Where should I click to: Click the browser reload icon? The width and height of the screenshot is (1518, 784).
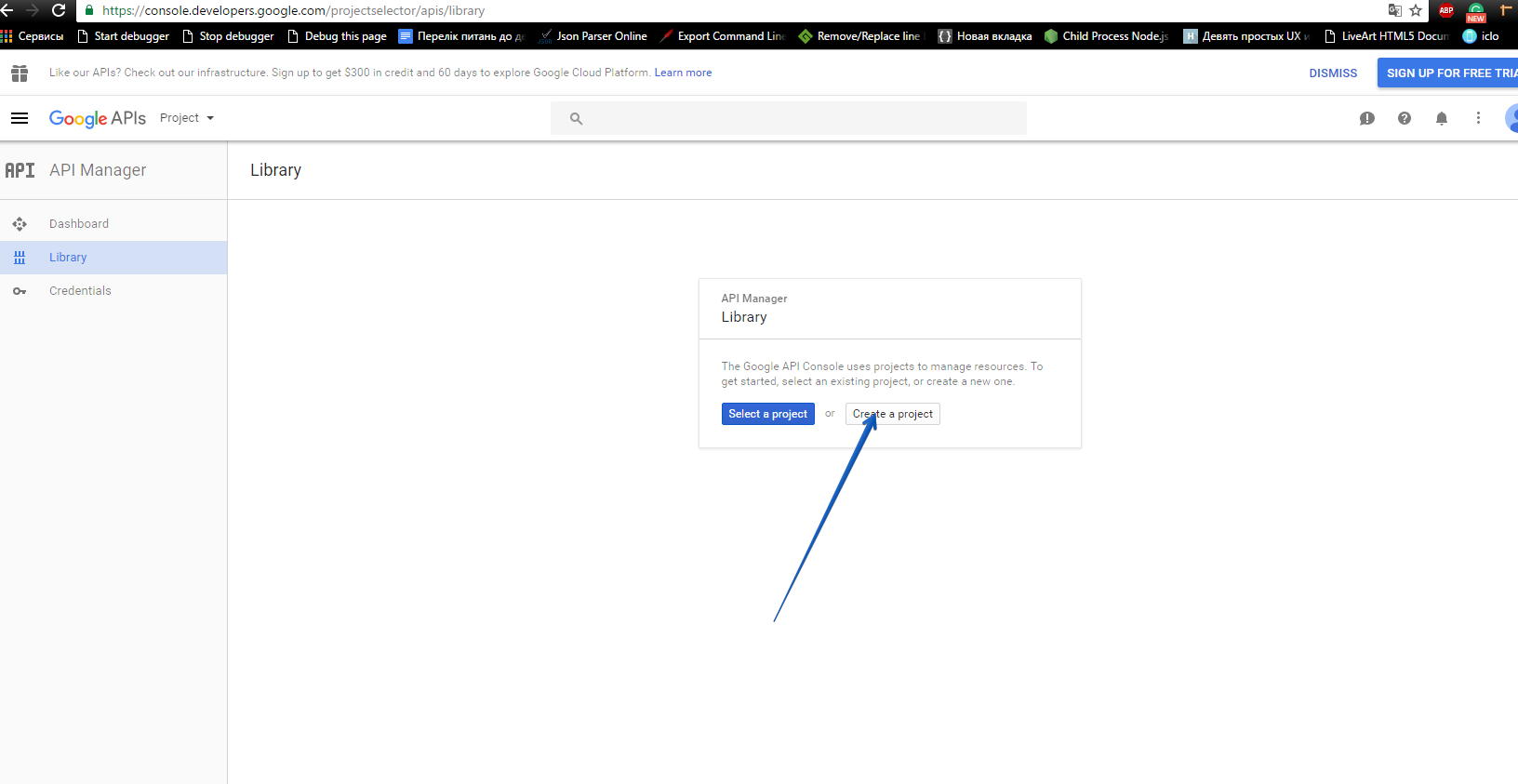click(59, 10)
